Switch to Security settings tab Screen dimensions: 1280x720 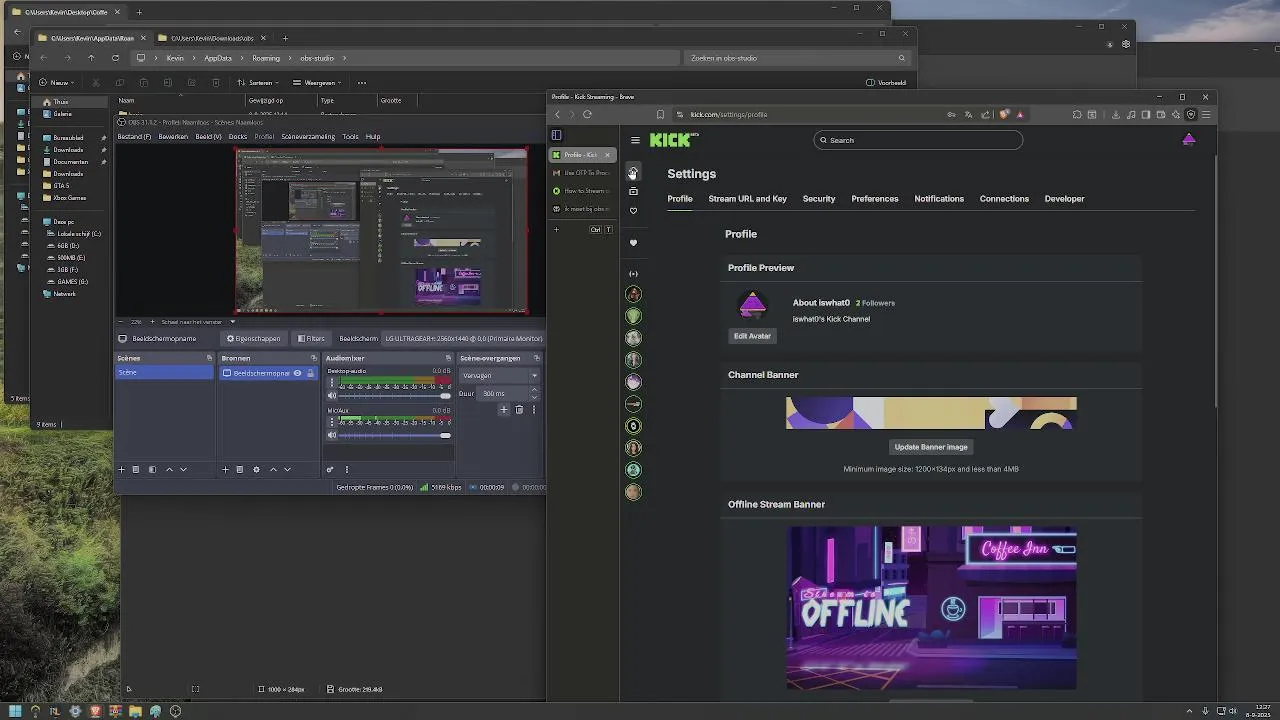(819, 199)
